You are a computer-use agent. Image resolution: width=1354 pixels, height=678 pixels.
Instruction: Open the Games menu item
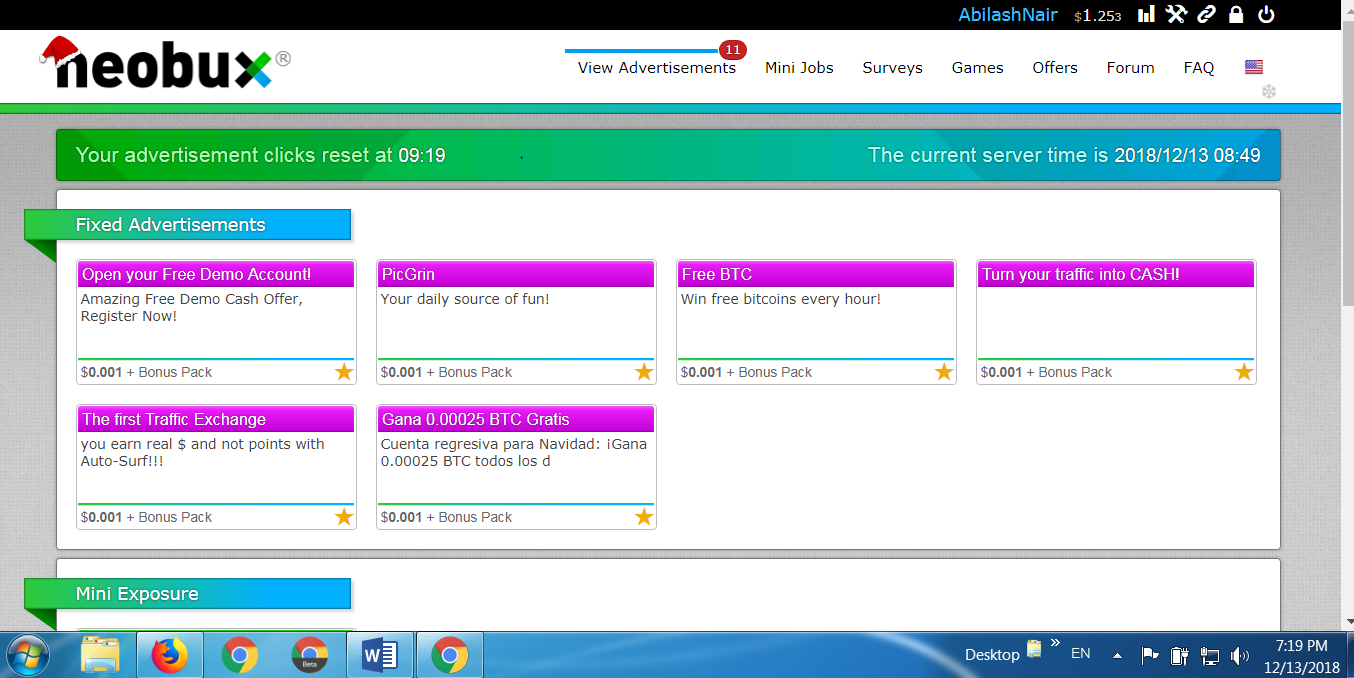coord(977,68)
